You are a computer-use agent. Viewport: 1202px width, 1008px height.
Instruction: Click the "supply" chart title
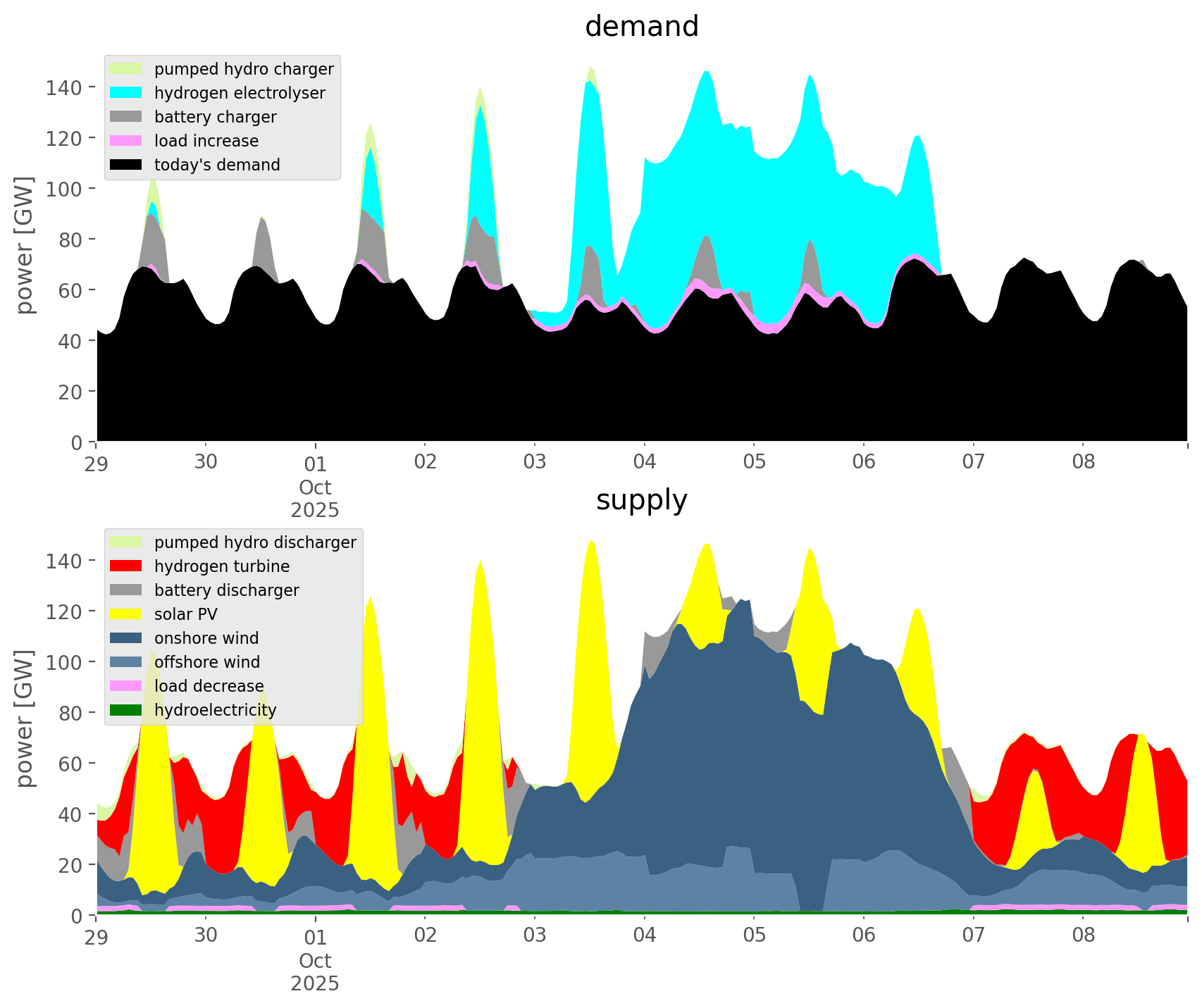tap(641, 500)
